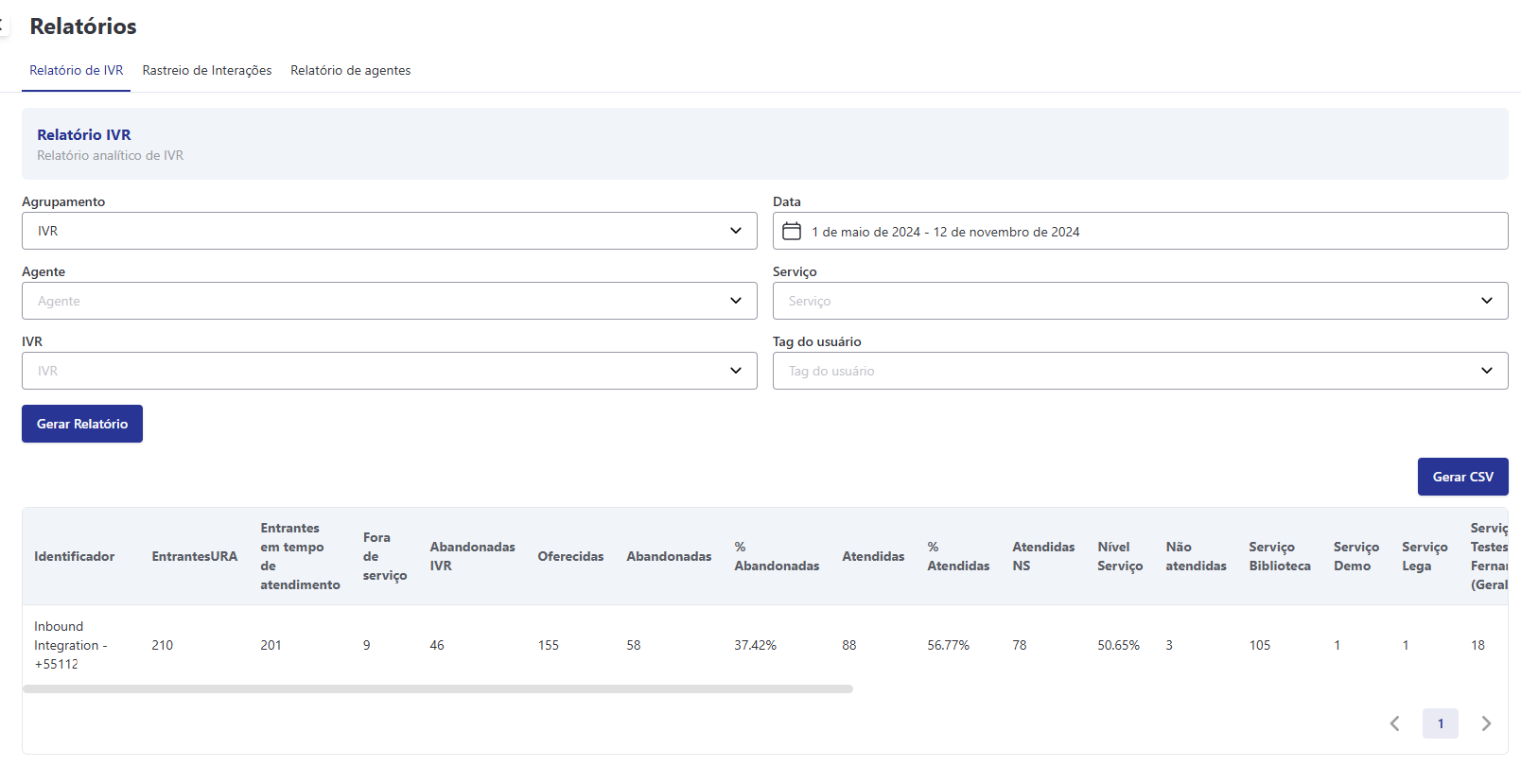Click the Oferecidas column header
Screen dimensions: 1521x784
(x=570, y=556)
